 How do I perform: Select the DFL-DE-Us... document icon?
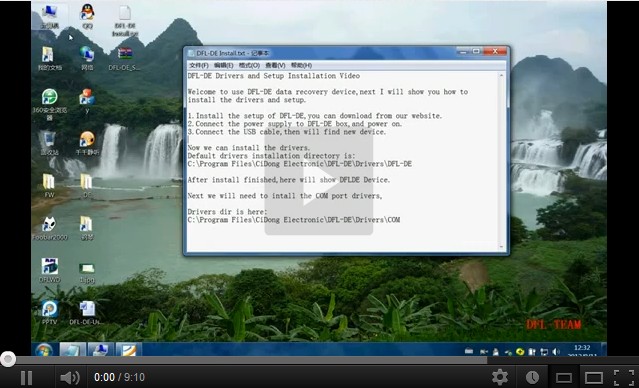[86, 313]
